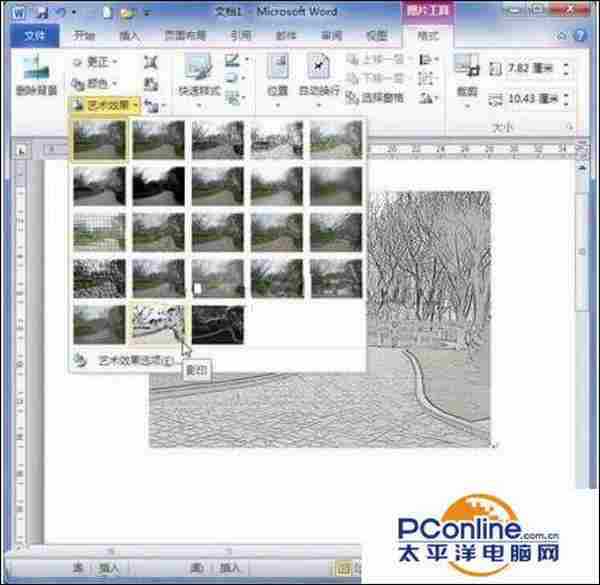
Task: Toggle the View Ruler button above the scrollbar
Action: (582, 150)
